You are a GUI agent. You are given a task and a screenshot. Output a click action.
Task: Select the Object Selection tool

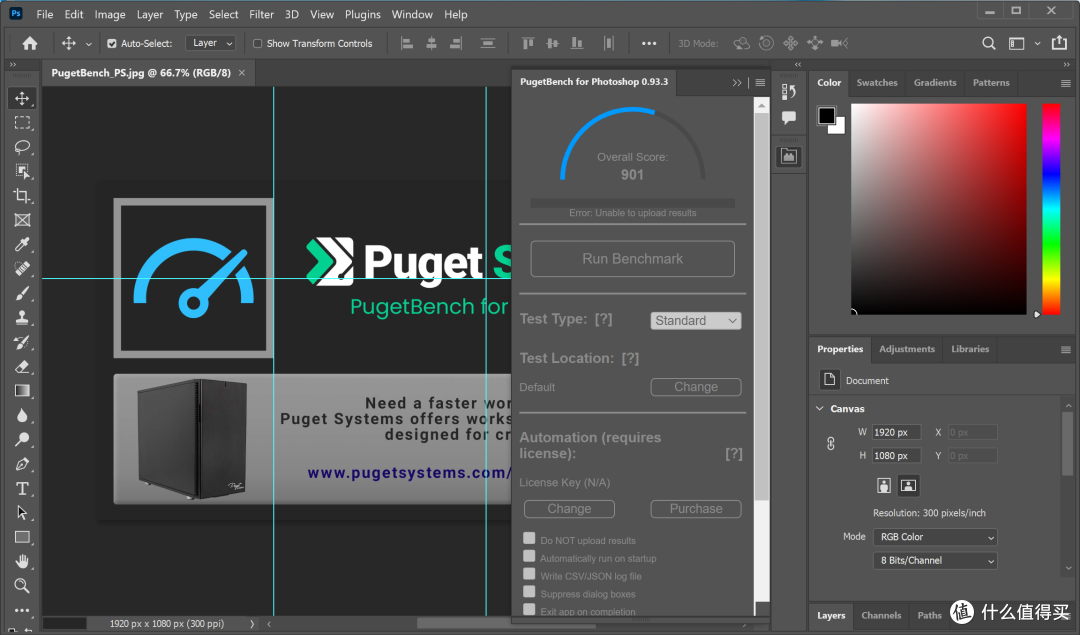click(22, 171)
